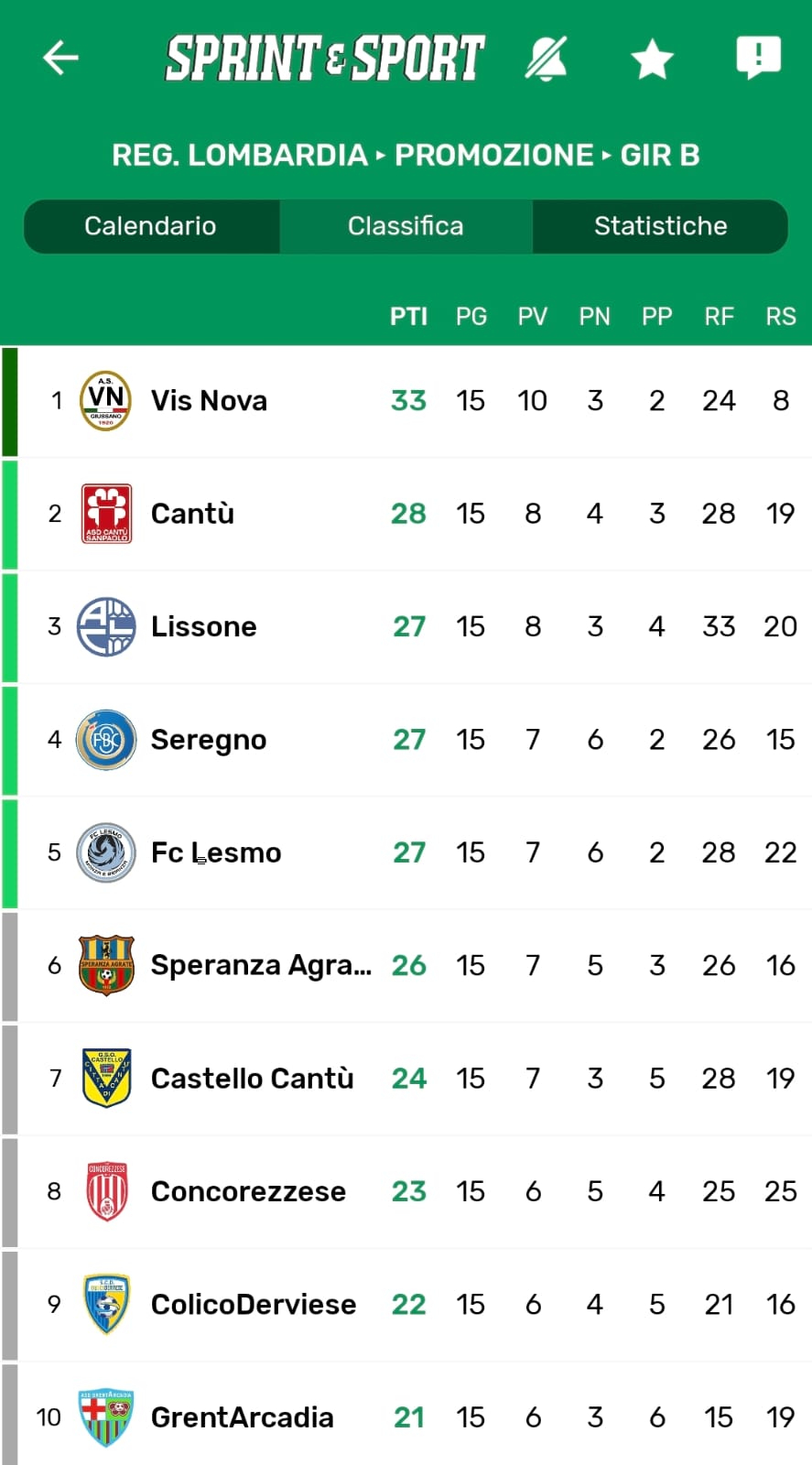Click the PTI column header

pyautogui.click(x=408, y=317)
